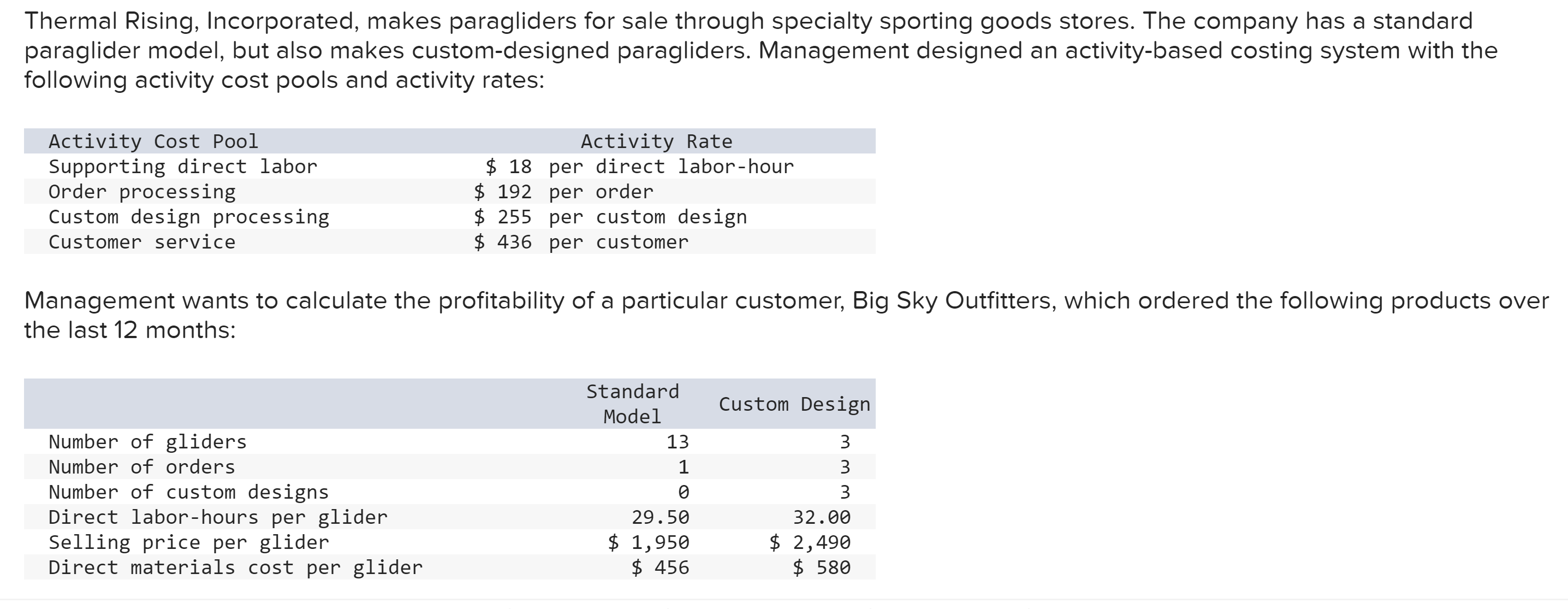Select the Supporting direct labor row label
The image size is (1568, 609).
tap(182, 166)
